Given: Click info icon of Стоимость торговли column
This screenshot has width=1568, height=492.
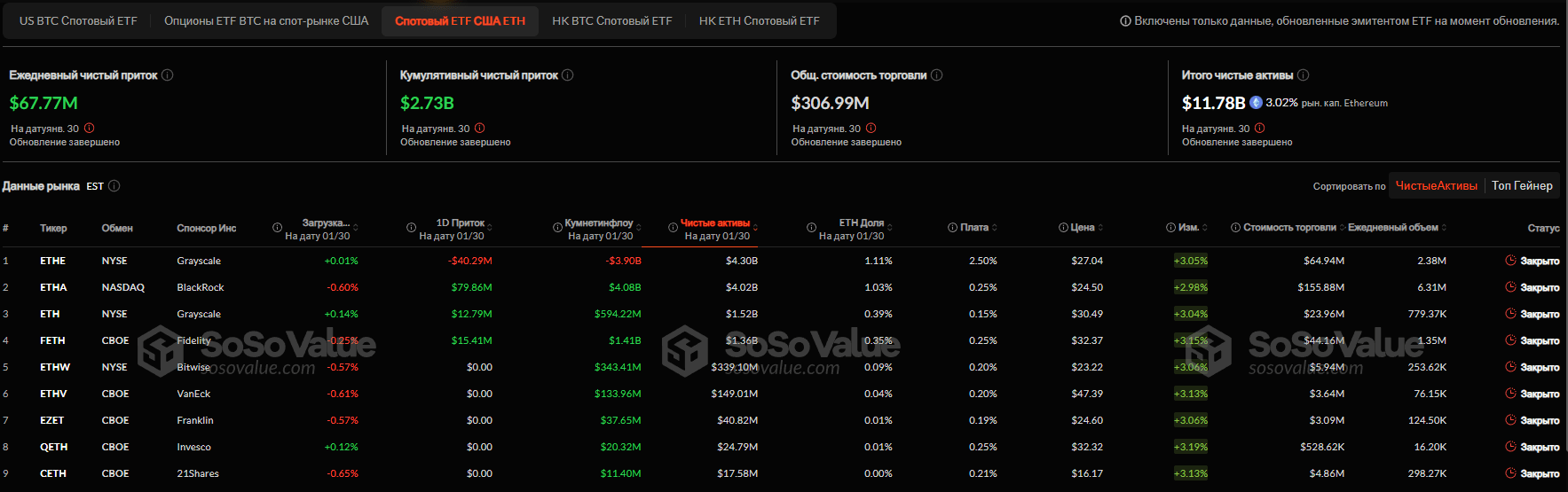Looking at the screenshot, I should coord(1235,228).
